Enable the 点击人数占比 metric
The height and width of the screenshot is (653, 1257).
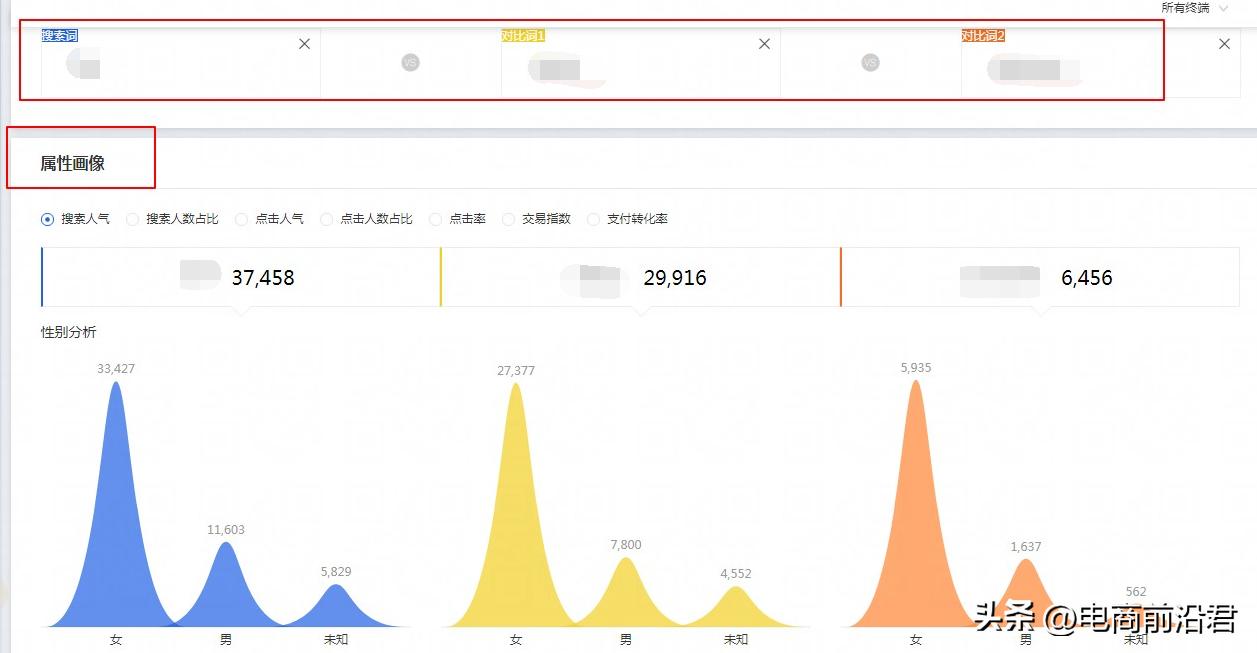[x=328, y=218]
